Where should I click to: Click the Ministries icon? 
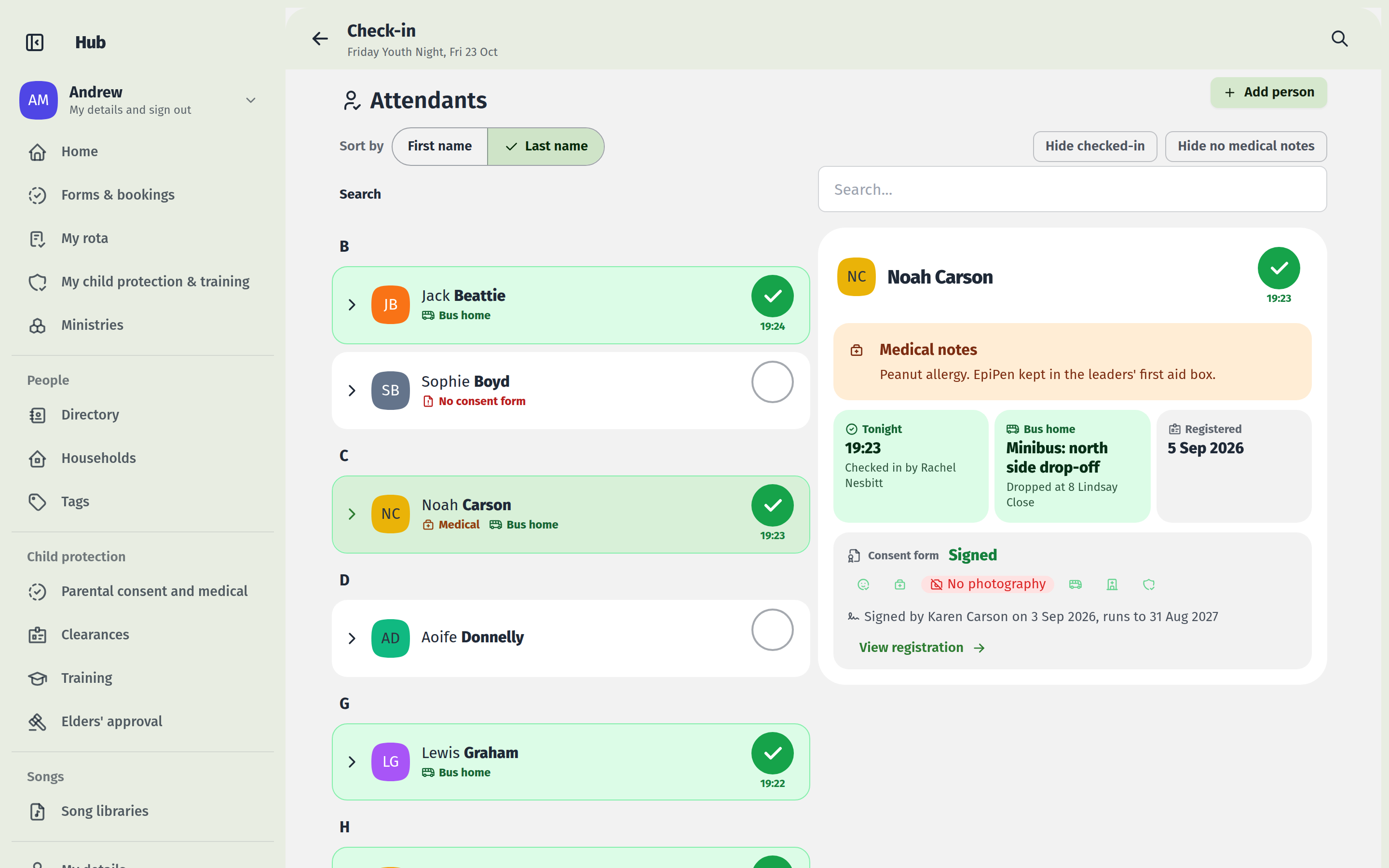point(37,325)
